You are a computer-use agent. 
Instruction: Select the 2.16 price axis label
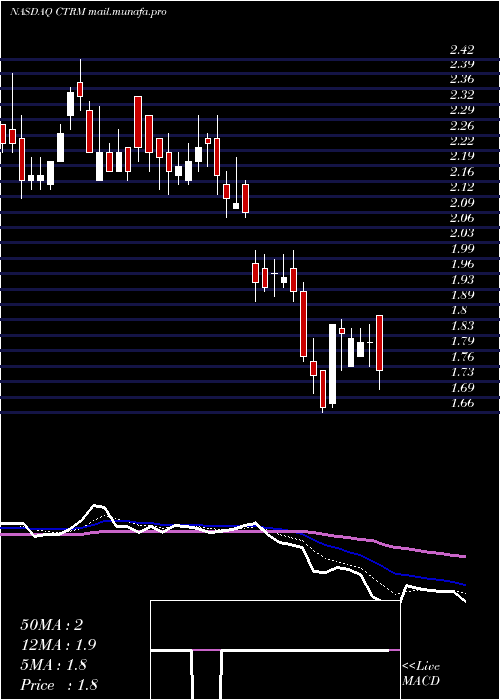pos(462,172)
